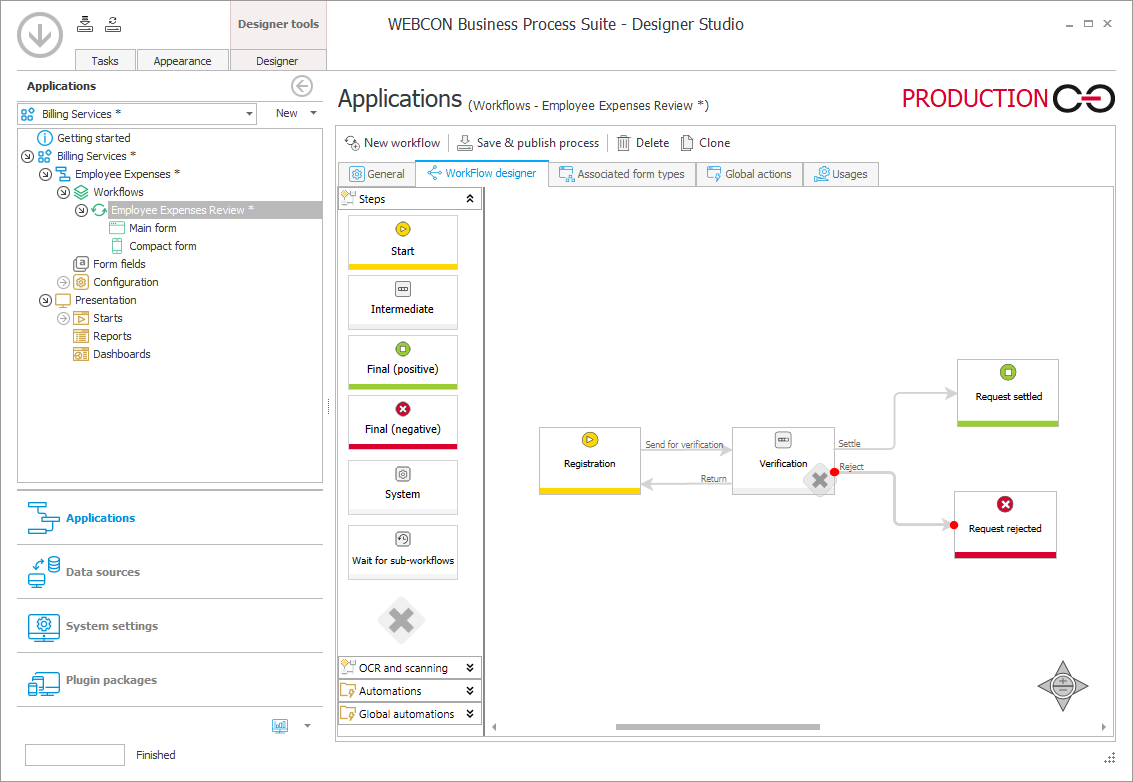Image resolution: width=1133 pixels, height=782 pixels.
Task: Select the Intermediate step in the palette
Action: click(402, 302)
